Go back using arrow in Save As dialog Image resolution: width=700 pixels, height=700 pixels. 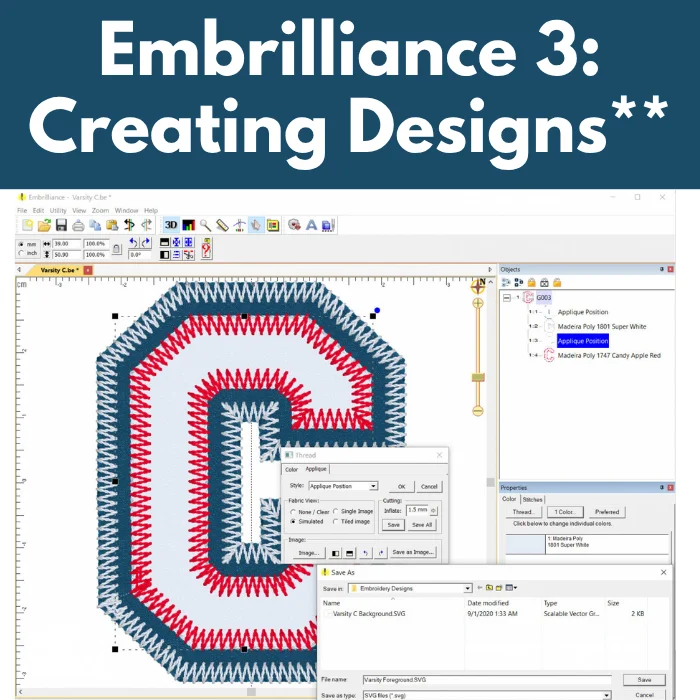tap(480, 588)
